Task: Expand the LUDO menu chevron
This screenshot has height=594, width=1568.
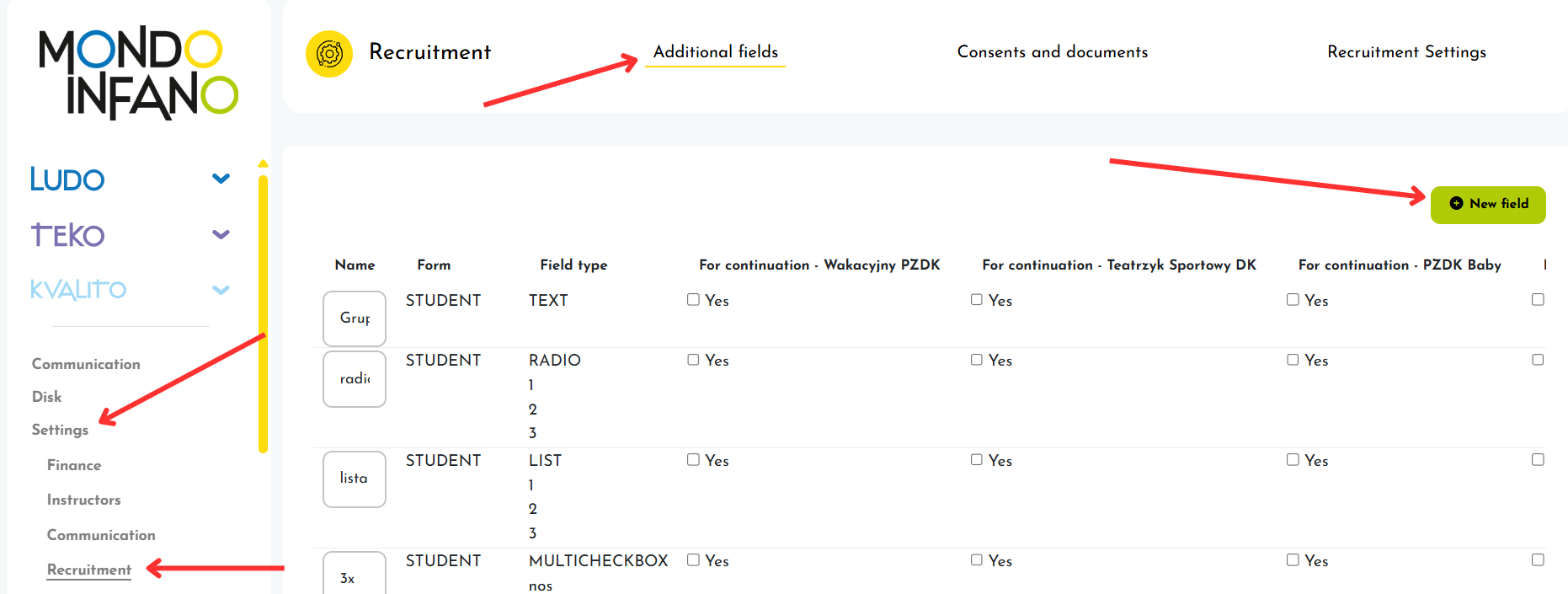Action: (221, 179)
